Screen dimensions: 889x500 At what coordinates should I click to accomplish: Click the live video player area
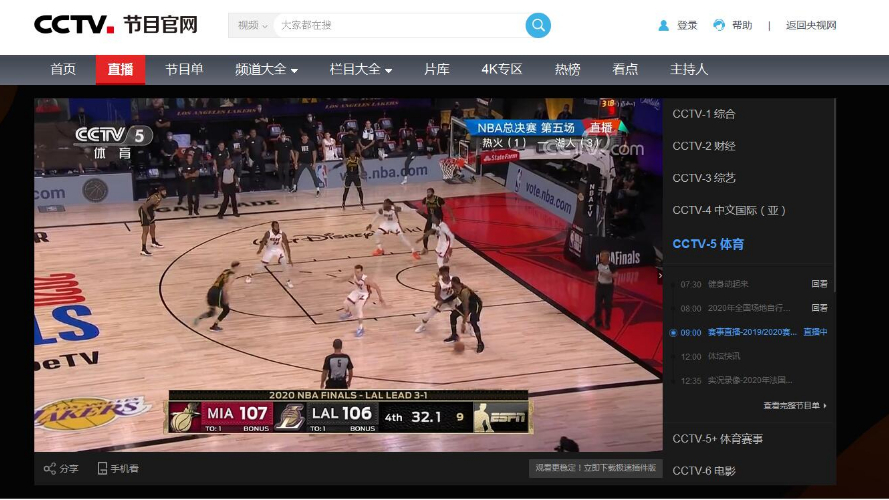click(348, 275)
